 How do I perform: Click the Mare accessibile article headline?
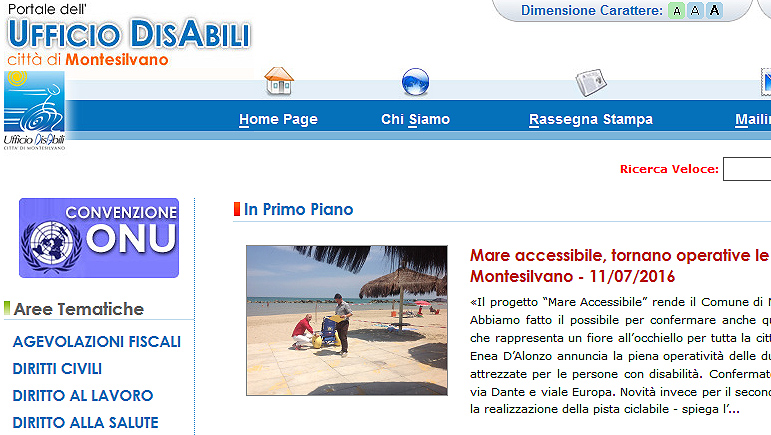(x=620, y=266)
